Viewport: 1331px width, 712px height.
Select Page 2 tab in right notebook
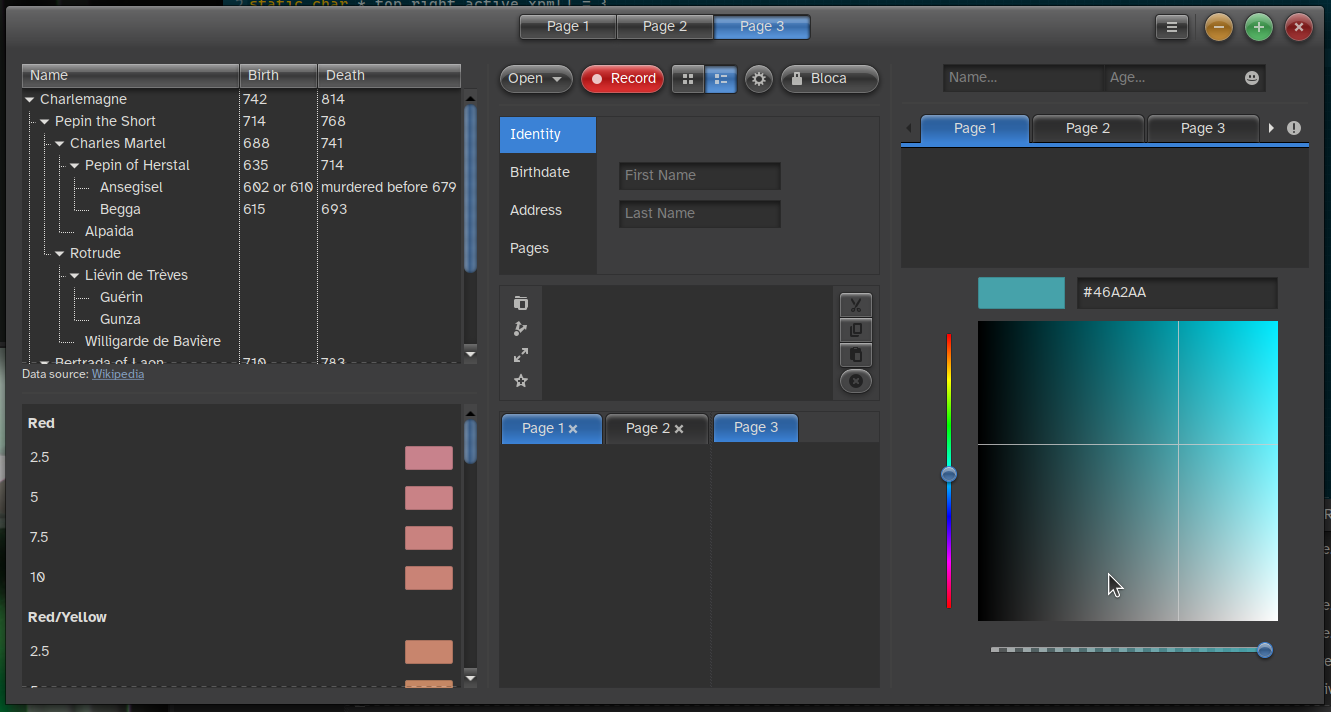pyautogui.click(x=1088, y=129)
